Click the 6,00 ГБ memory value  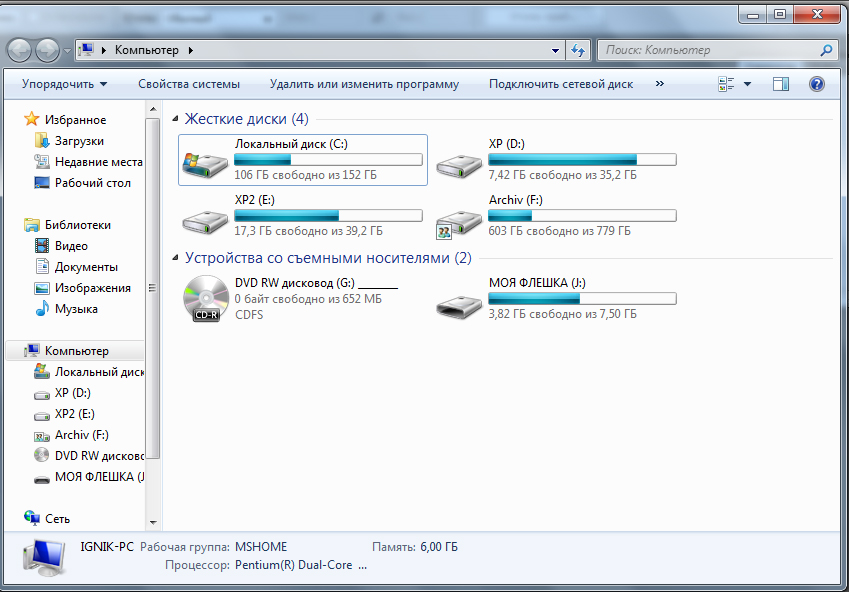click(439, 547)
